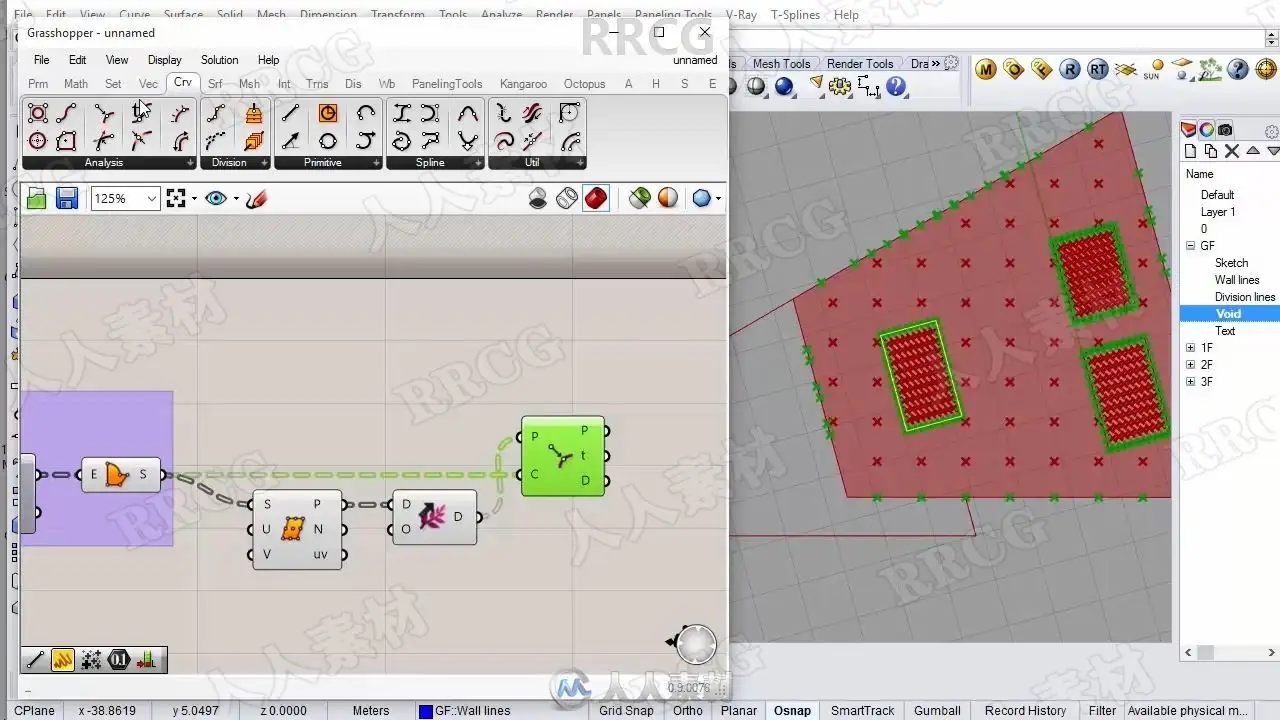Click the blue layer color swatch in status bar
Image resolution: width=1280 pixels, height=720 pixels.
pos(425,711)
